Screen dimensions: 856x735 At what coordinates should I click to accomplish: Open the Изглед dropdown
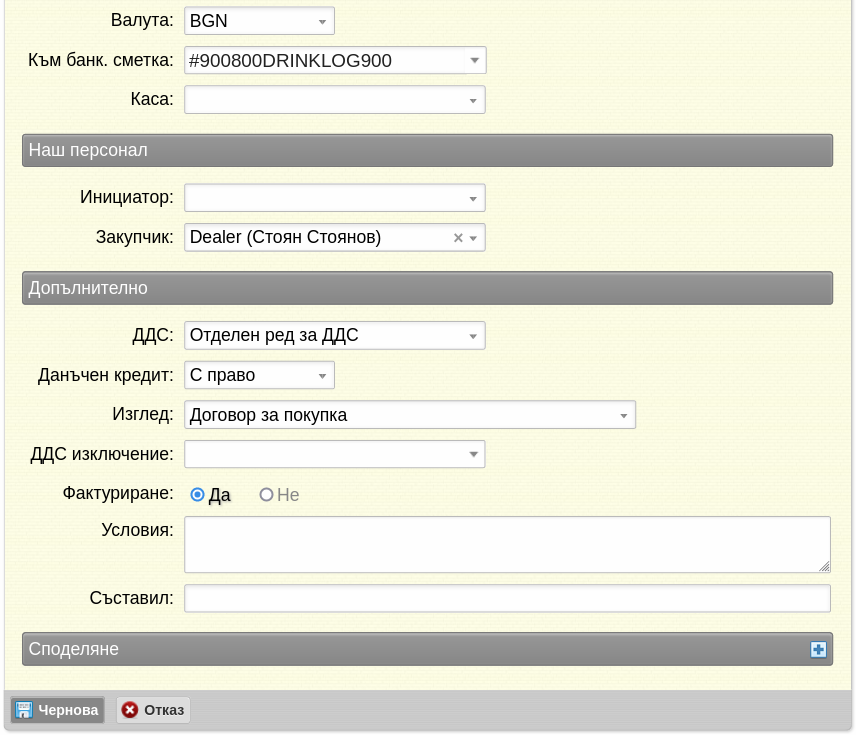[410, 414]
